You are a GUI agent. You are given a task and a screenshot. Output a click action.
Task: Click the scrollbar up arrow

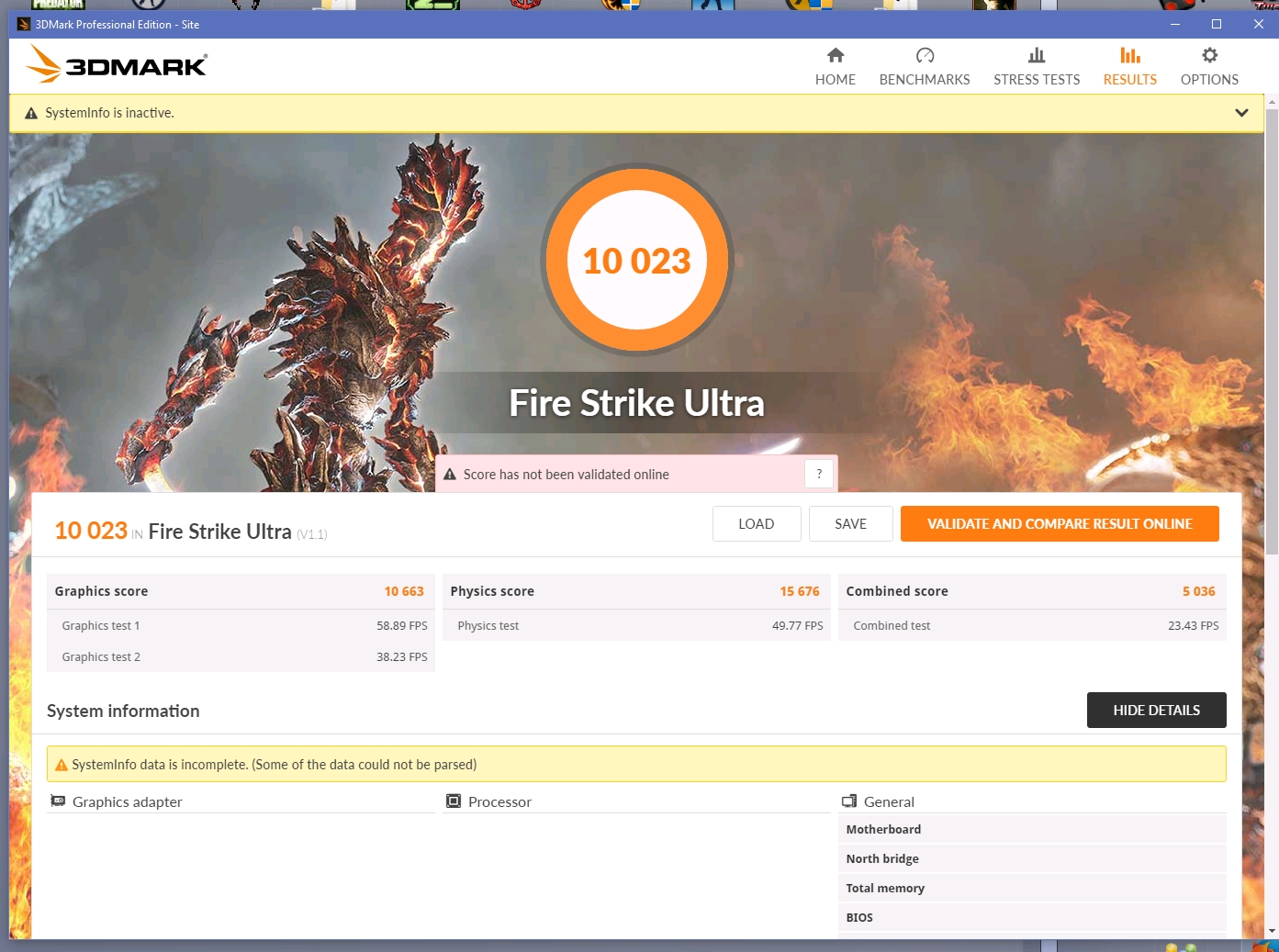point(1272,100)
